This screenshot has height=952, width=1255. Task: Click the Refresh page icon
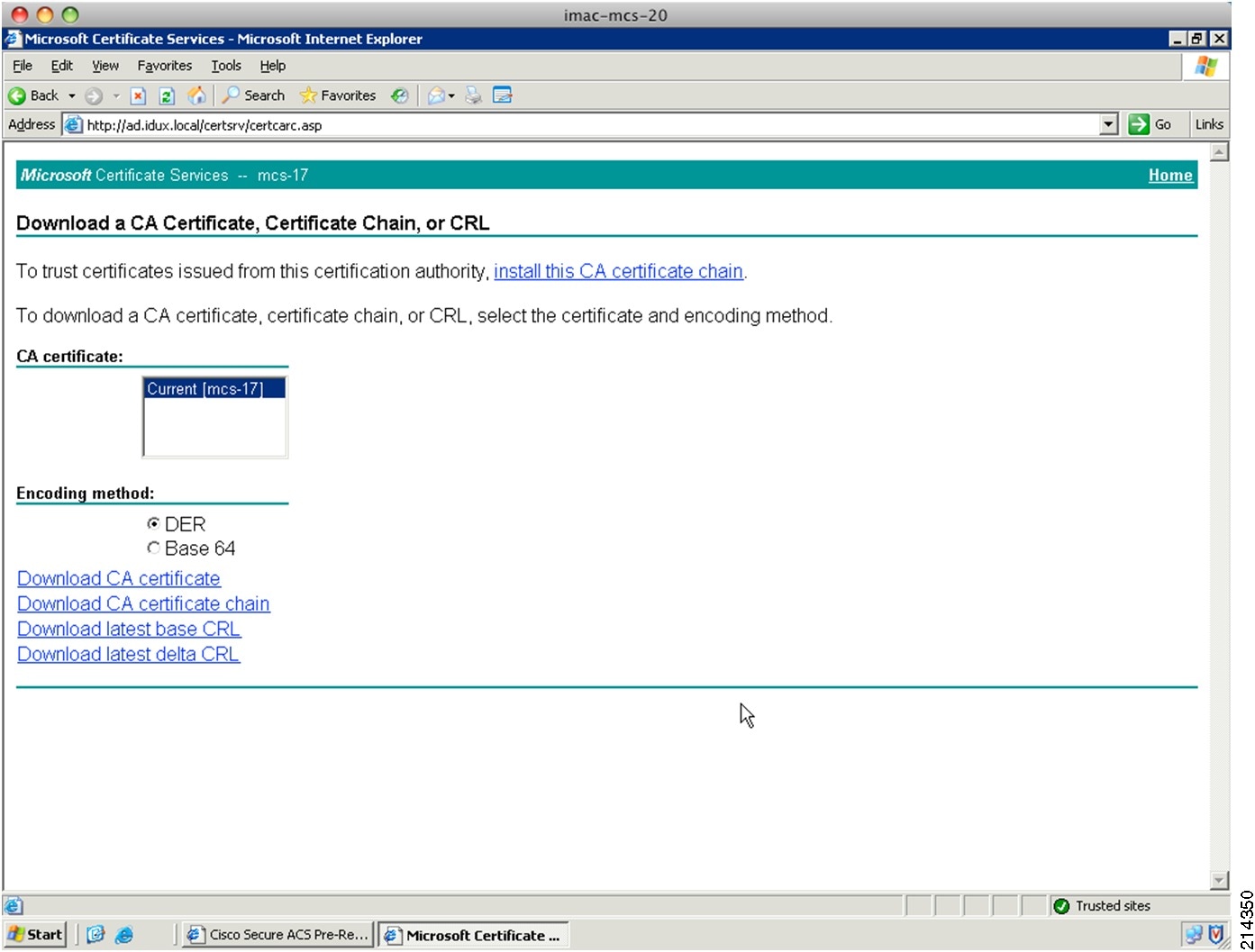pyautogui.click(x=167, y=95)
